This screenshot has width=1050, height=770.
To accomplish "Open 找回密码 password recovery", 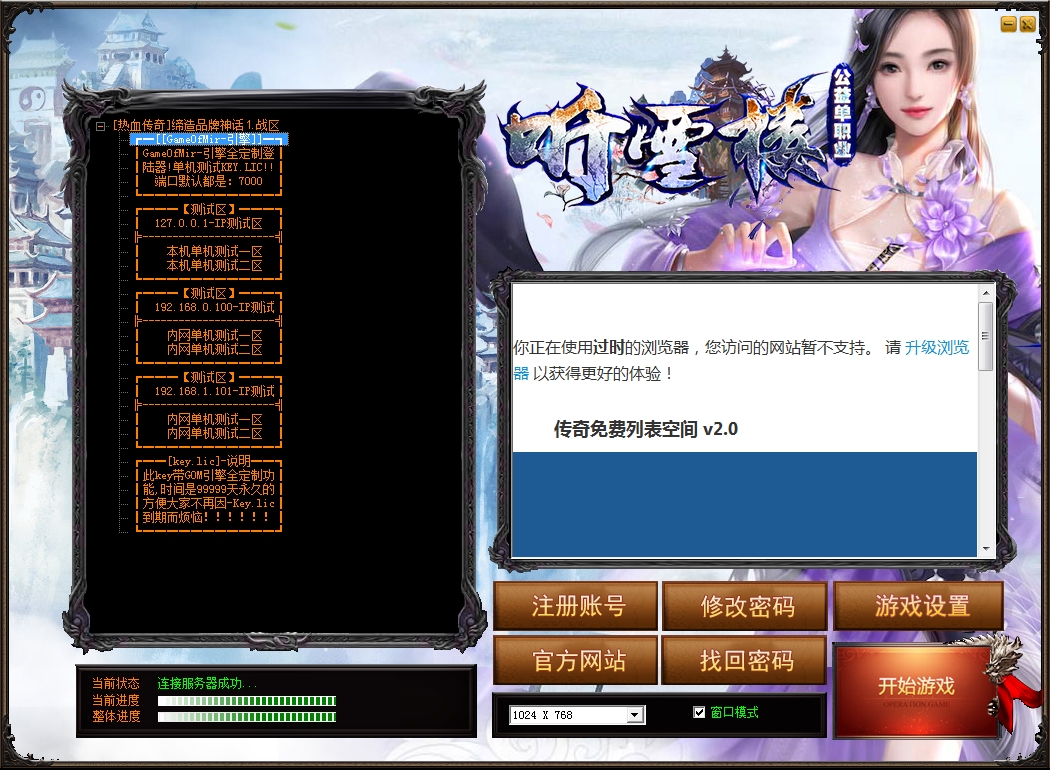I will pyautogui.click(x=745, y=660).
